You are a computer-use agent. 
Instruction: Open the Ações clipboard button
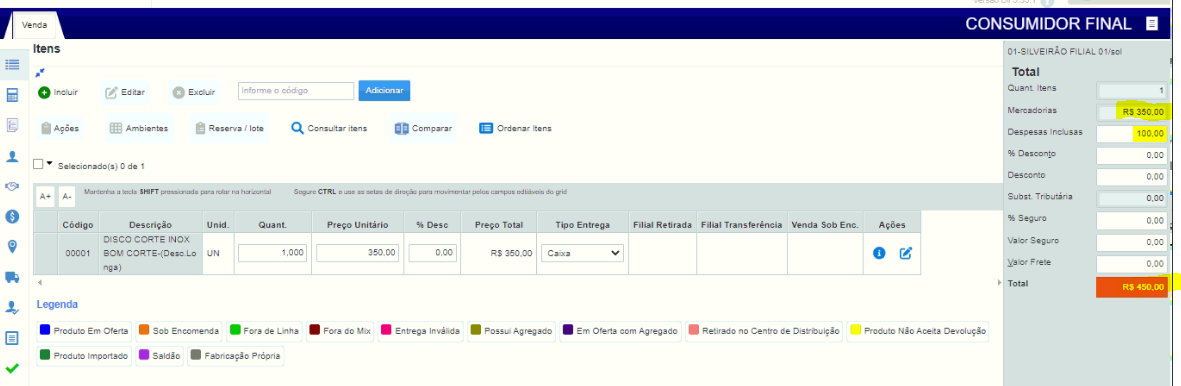click(60, 128)
